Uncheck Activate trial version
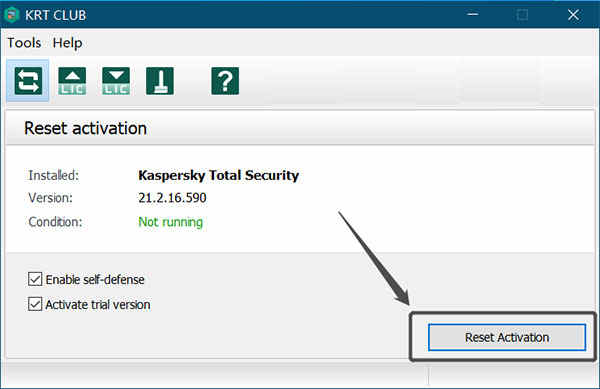This screenshot has height=389, width=600. 35,304
